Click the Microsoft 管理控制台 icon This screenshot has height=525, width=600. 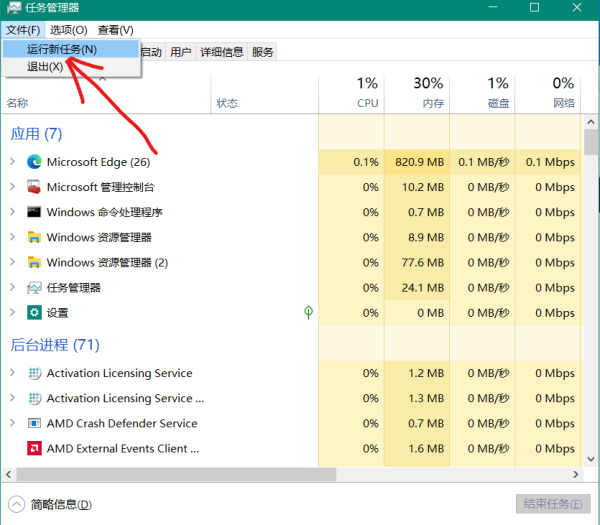click(x=34, y=187)
